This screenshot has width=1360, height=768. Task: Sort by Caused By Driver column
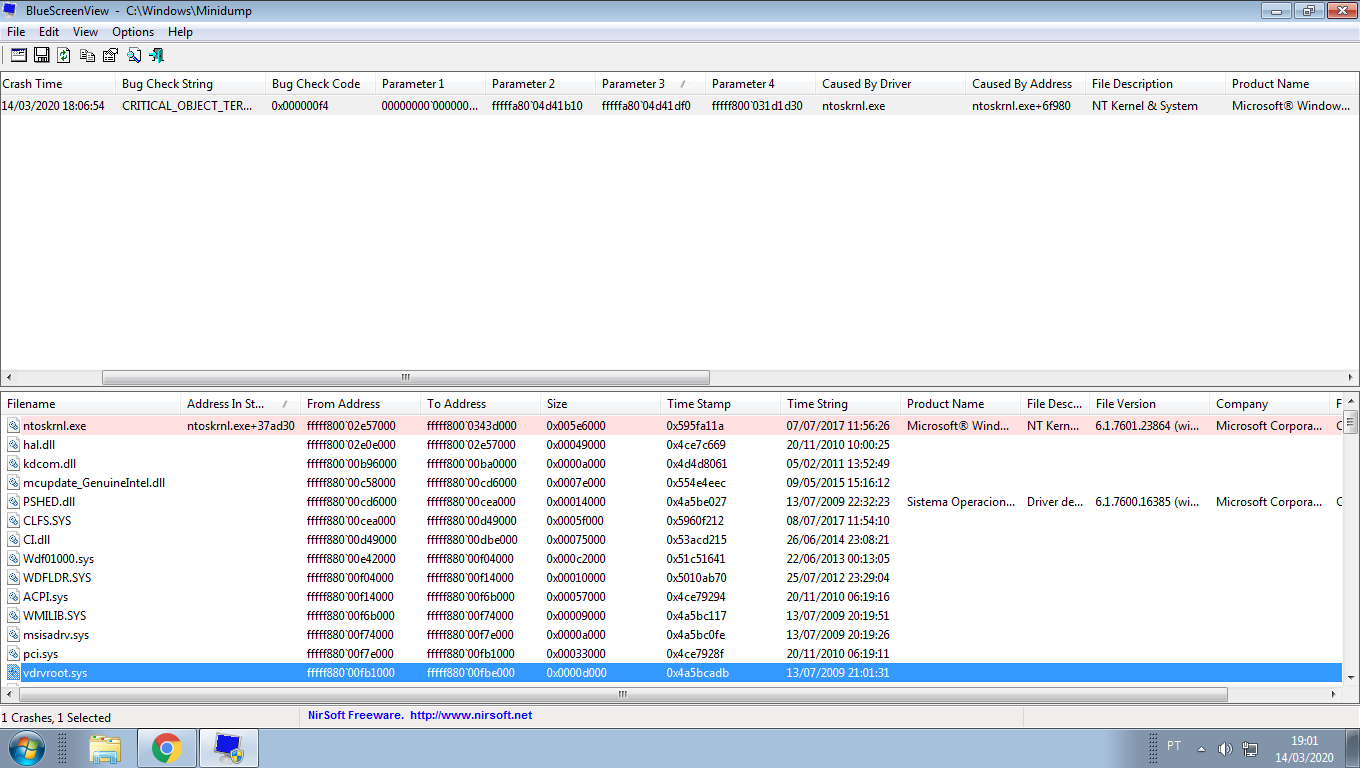click(892, 84)
